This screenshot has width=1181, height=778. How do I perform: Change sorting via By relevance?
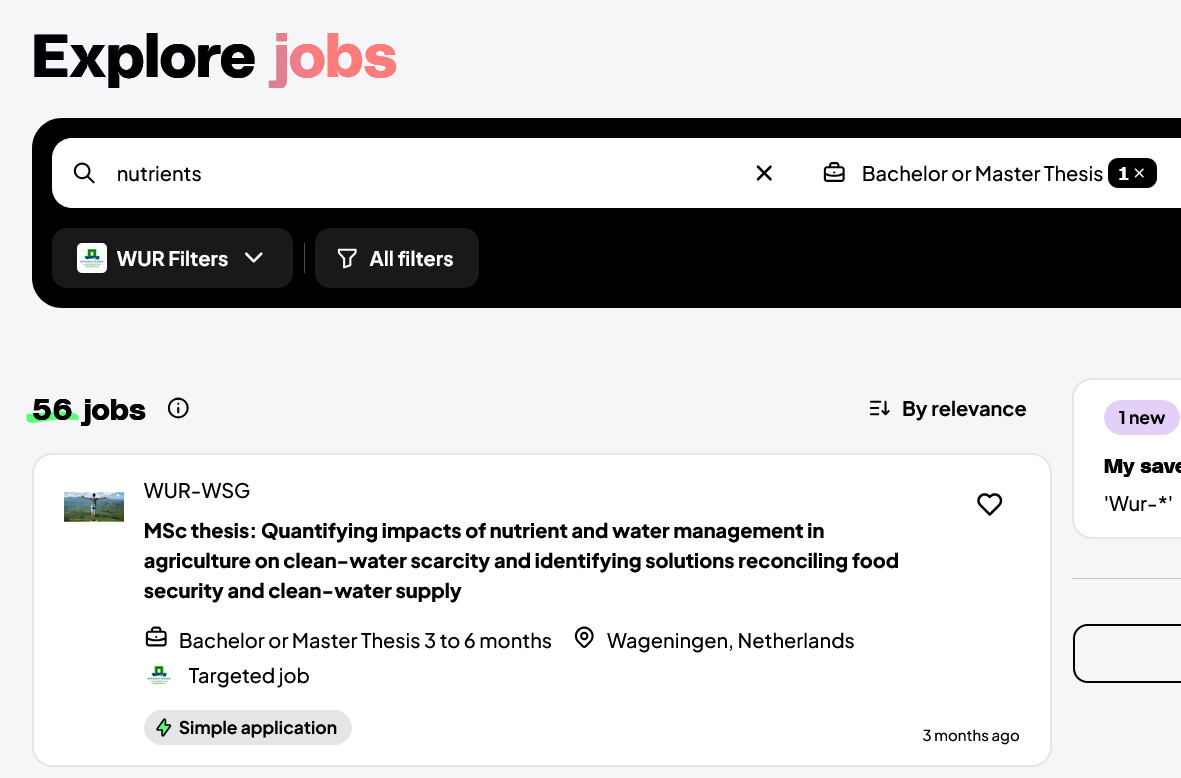click(x=949, y=408)
